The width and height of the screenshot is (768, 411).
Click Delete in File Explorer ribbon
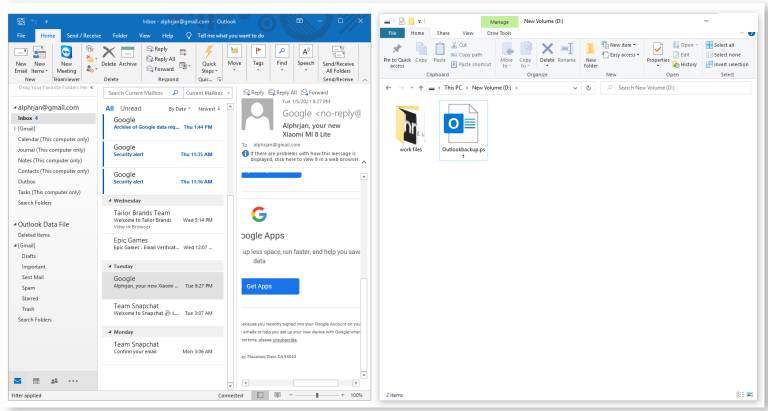point(547,54)
